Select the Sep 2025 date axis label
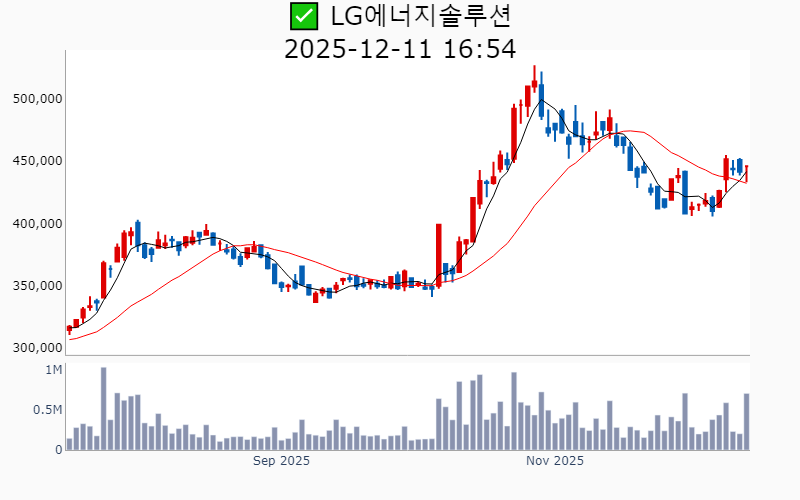The width and height of the screenshot is (800, 500). point(281,461)
